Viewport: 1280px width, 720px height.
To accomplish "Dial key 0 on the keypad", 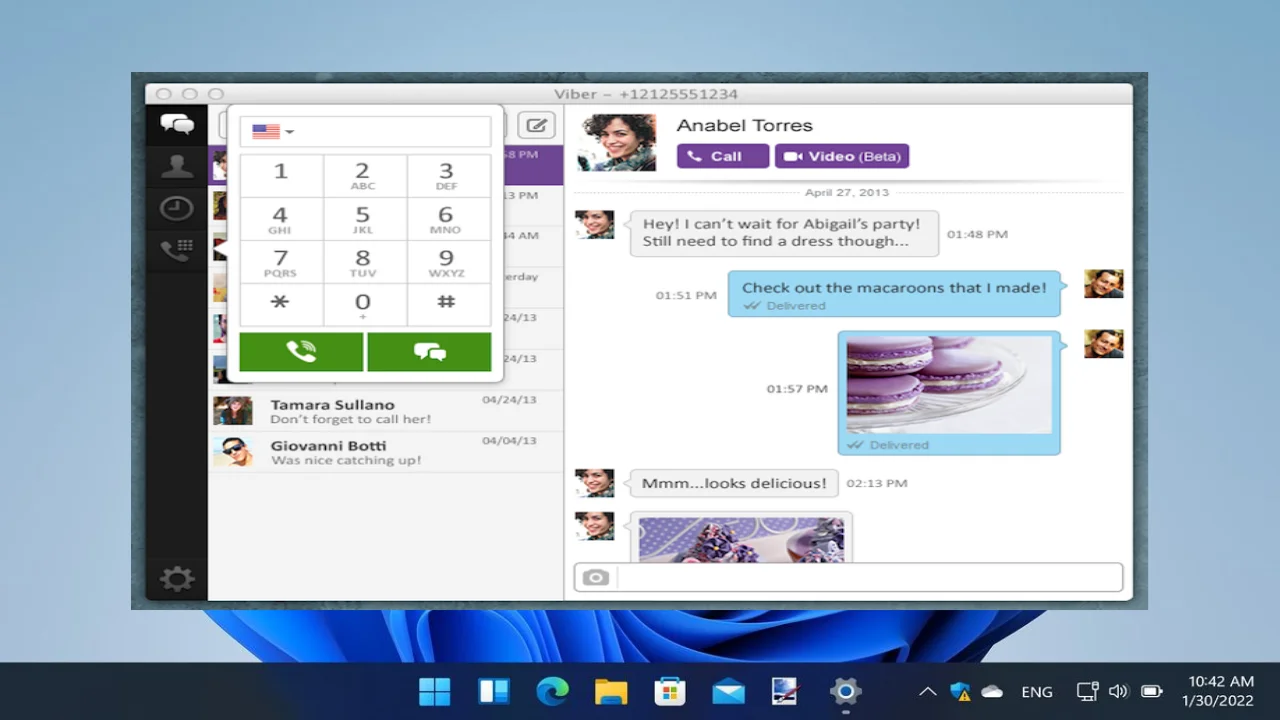I will click(x=364, y=304).
